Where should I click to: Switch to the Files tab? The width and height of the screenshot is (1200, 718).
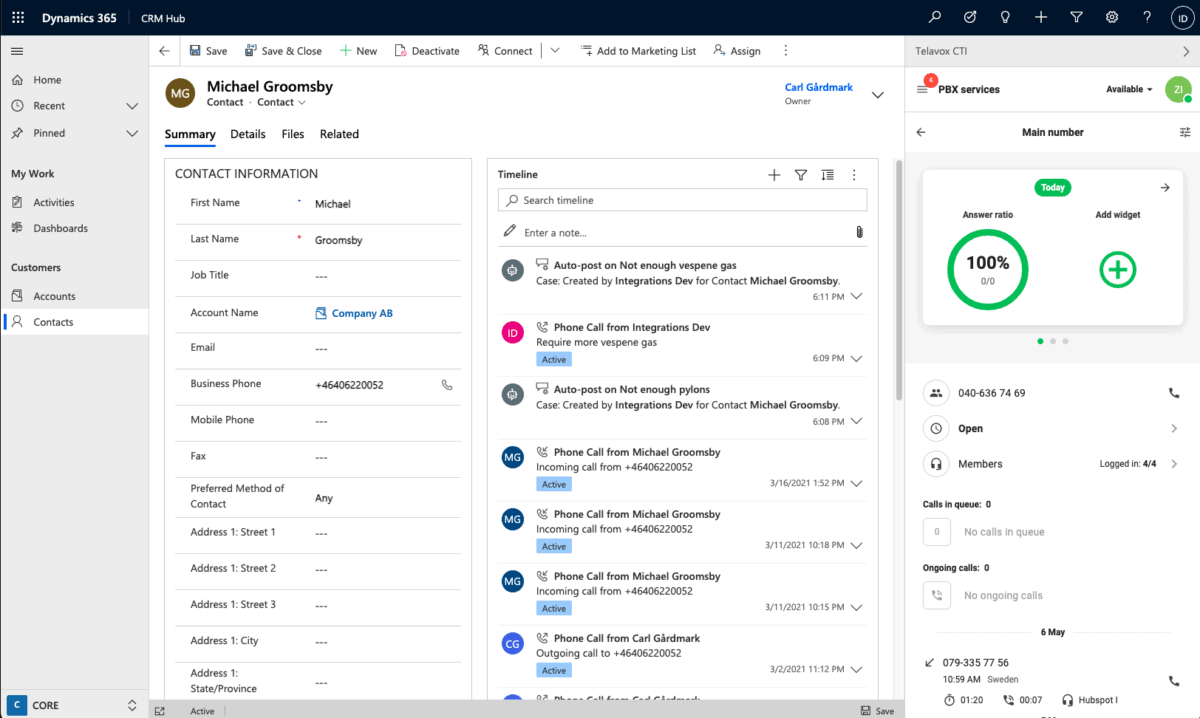click(x=293, y=134)
